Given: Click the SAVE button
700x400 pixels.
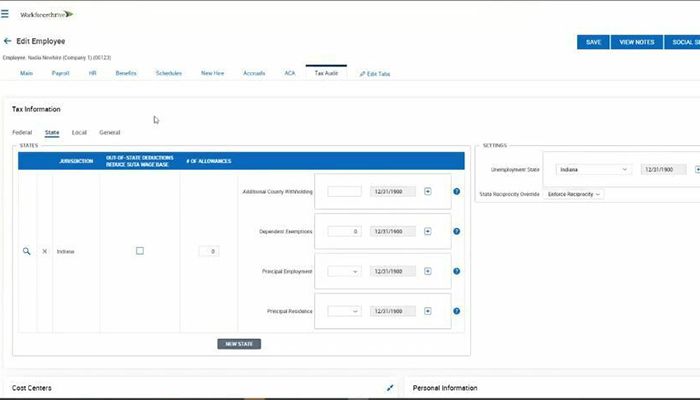Looking at the screenshot, I should (593, 42).
